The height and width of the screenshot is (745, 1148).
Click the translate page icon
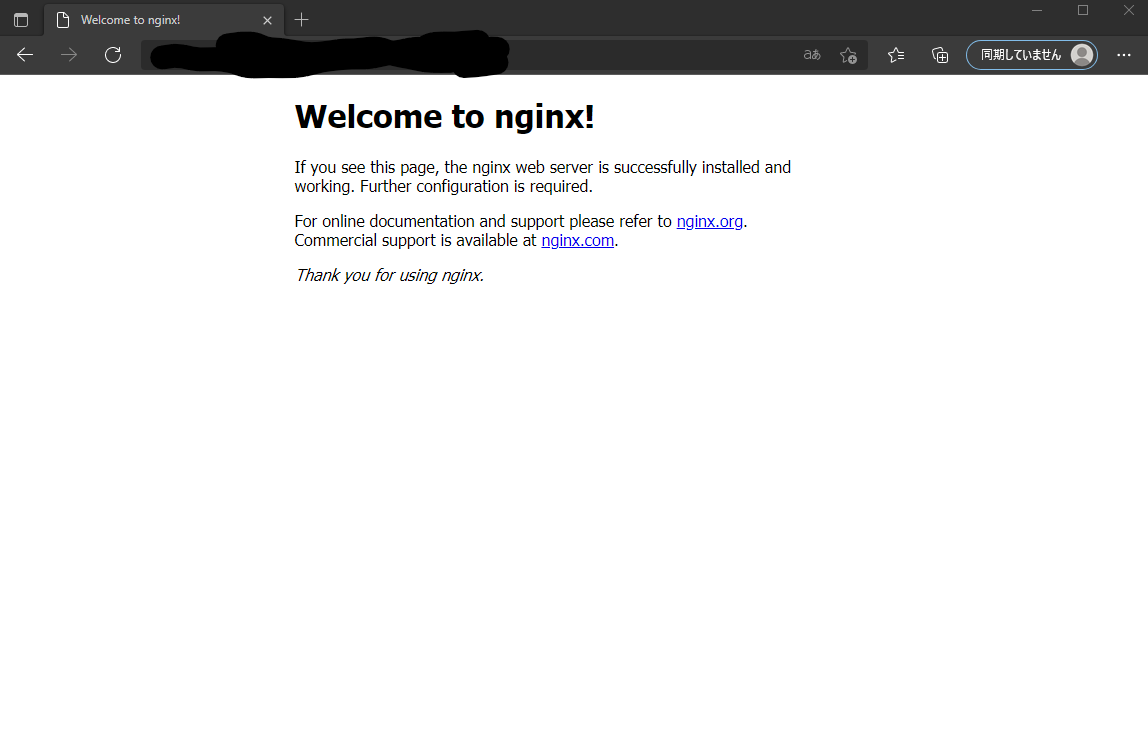tap(812, 55)
